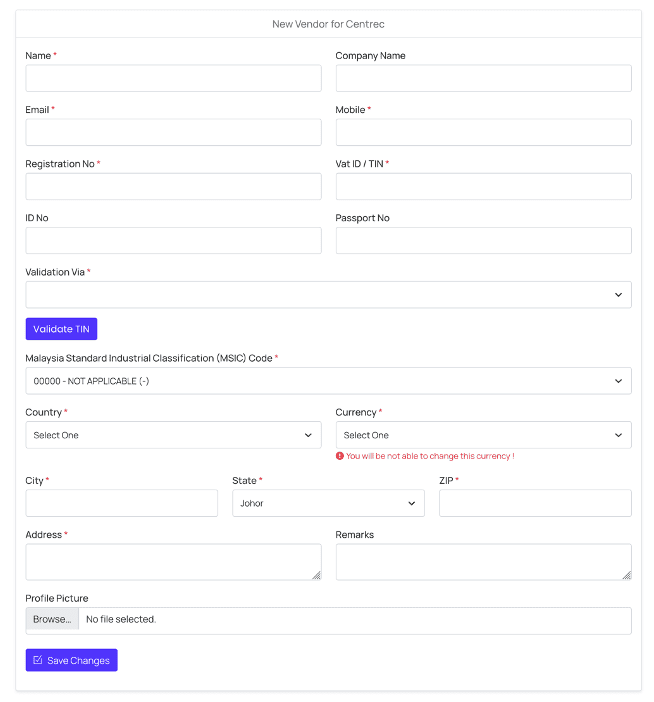The image size is (654, 702).
Task: Click the Remarks text area
Action: click(x=483, y=562)
